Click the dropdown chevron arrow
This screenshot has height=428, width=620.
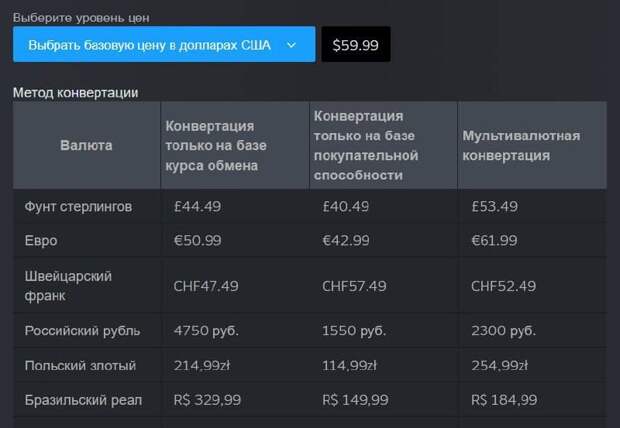pyautogui.click(x=291, y=45)
